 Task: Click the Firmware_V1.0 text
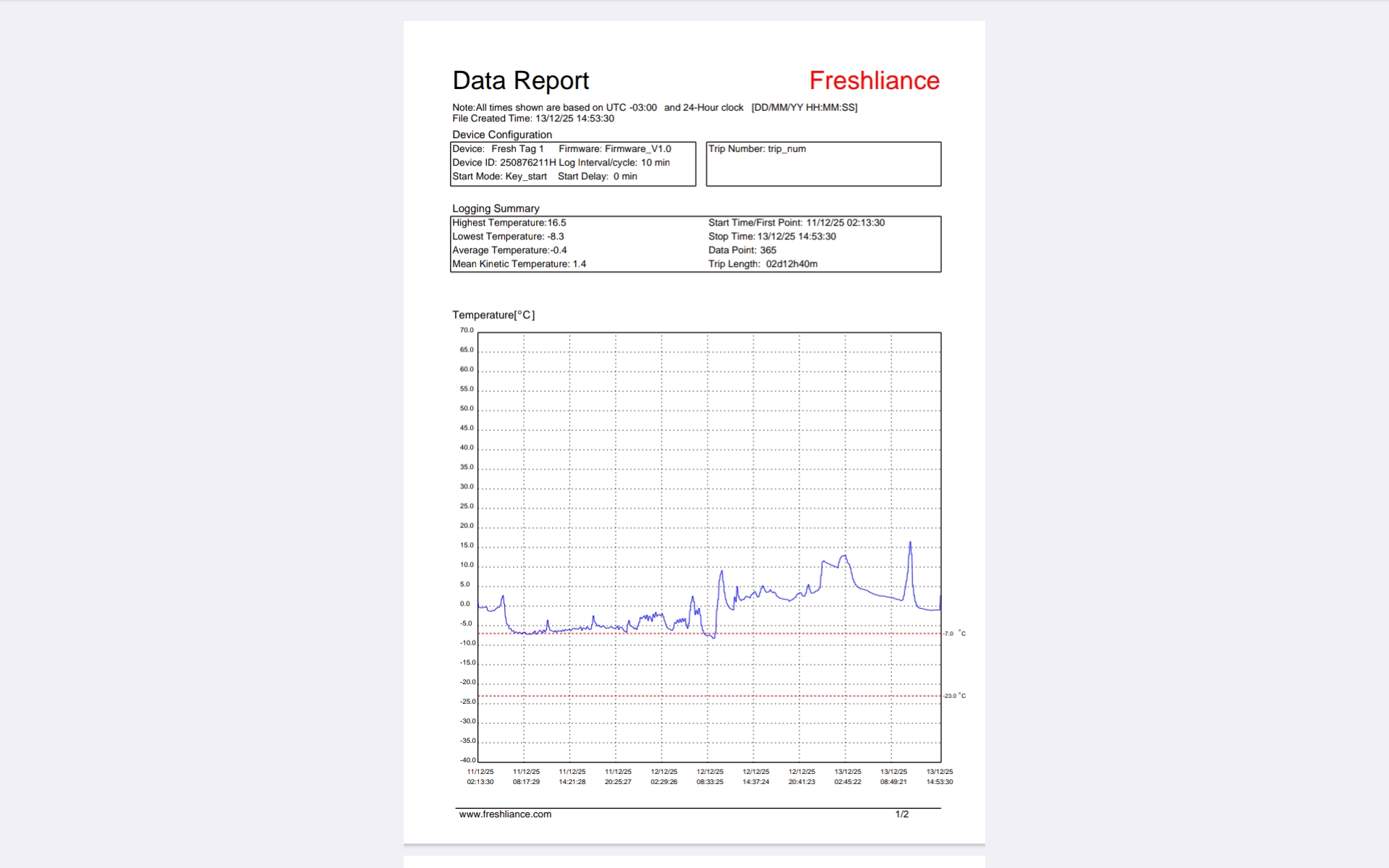(637, 149)
